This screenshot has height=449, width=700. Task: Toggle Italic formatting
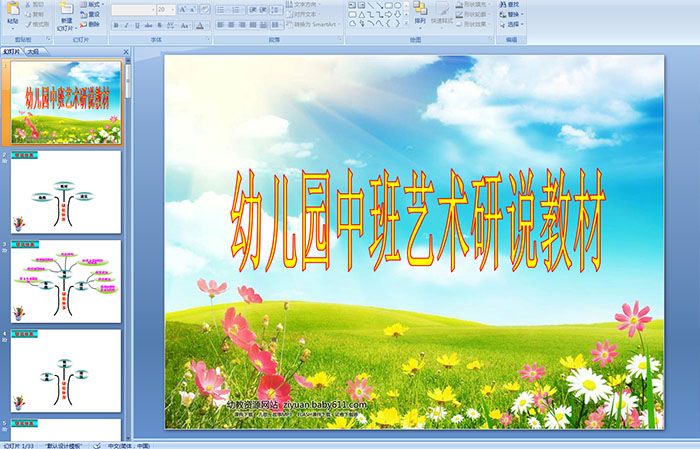(x=126, y=25)
